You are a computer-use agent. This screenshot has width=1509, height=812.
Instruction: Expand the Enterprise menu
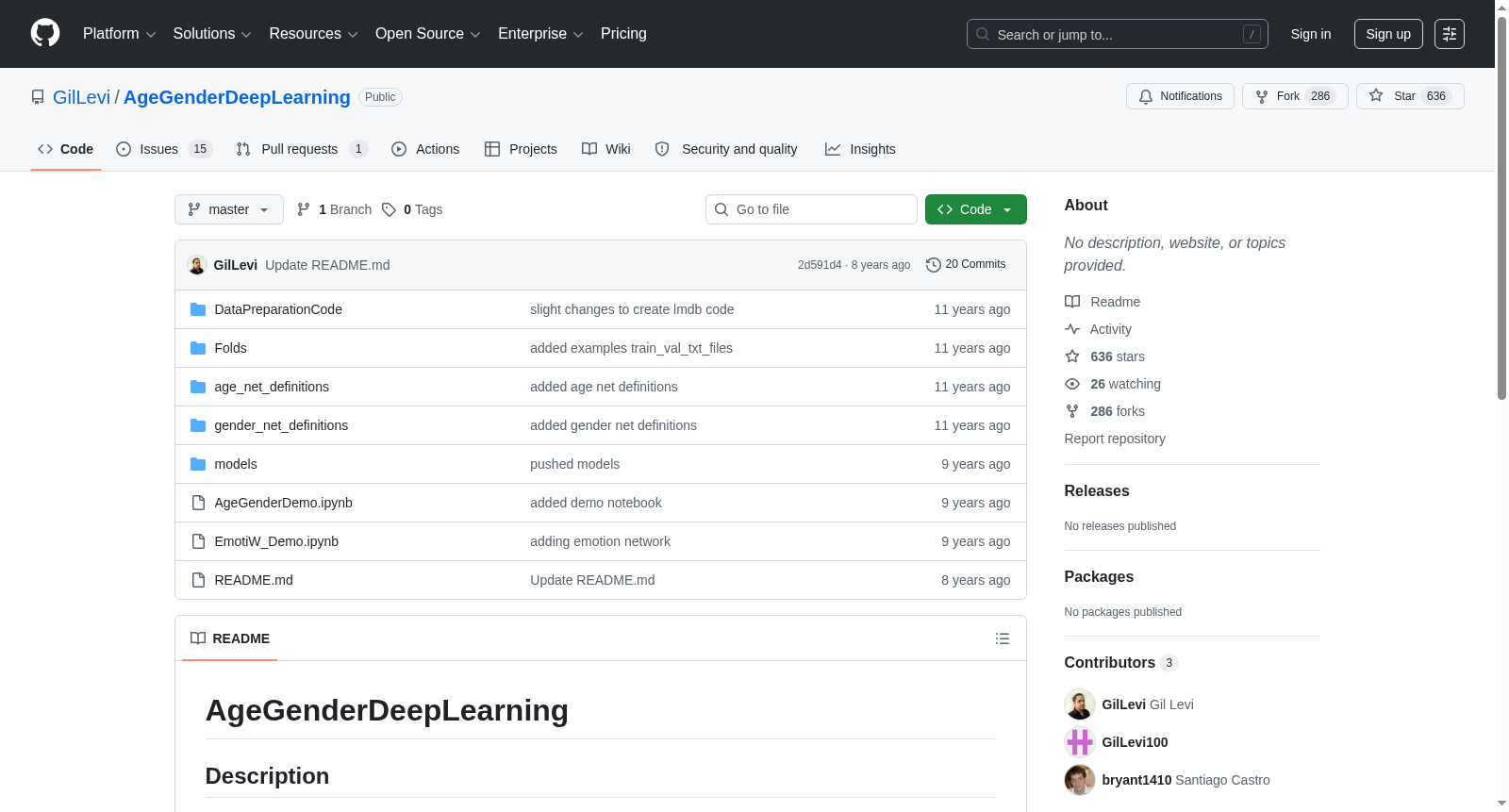(x=540, y=34)
